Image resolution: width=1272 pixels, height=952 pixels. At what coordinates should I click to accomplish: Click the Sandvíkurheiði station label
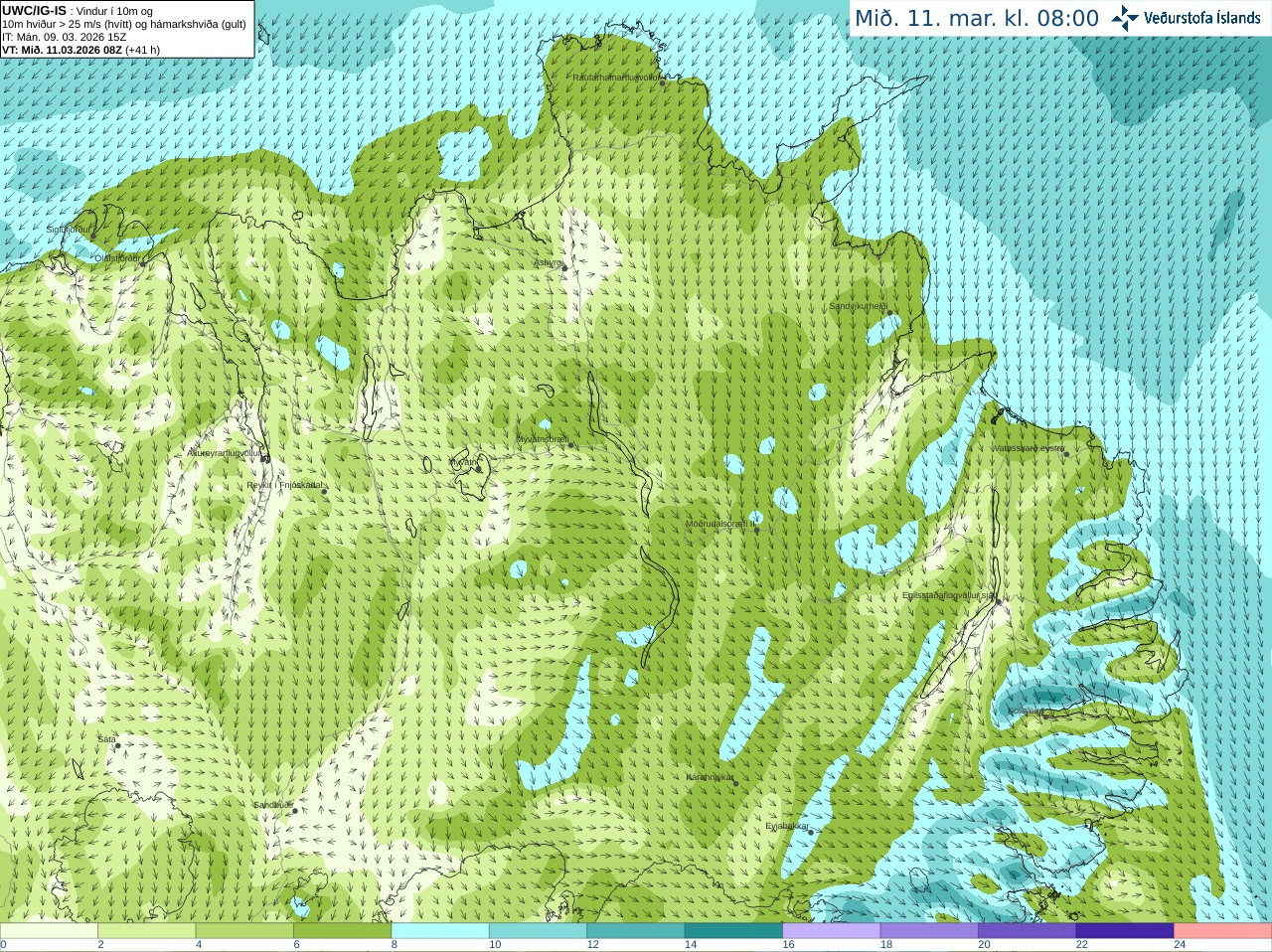(859, 306)
